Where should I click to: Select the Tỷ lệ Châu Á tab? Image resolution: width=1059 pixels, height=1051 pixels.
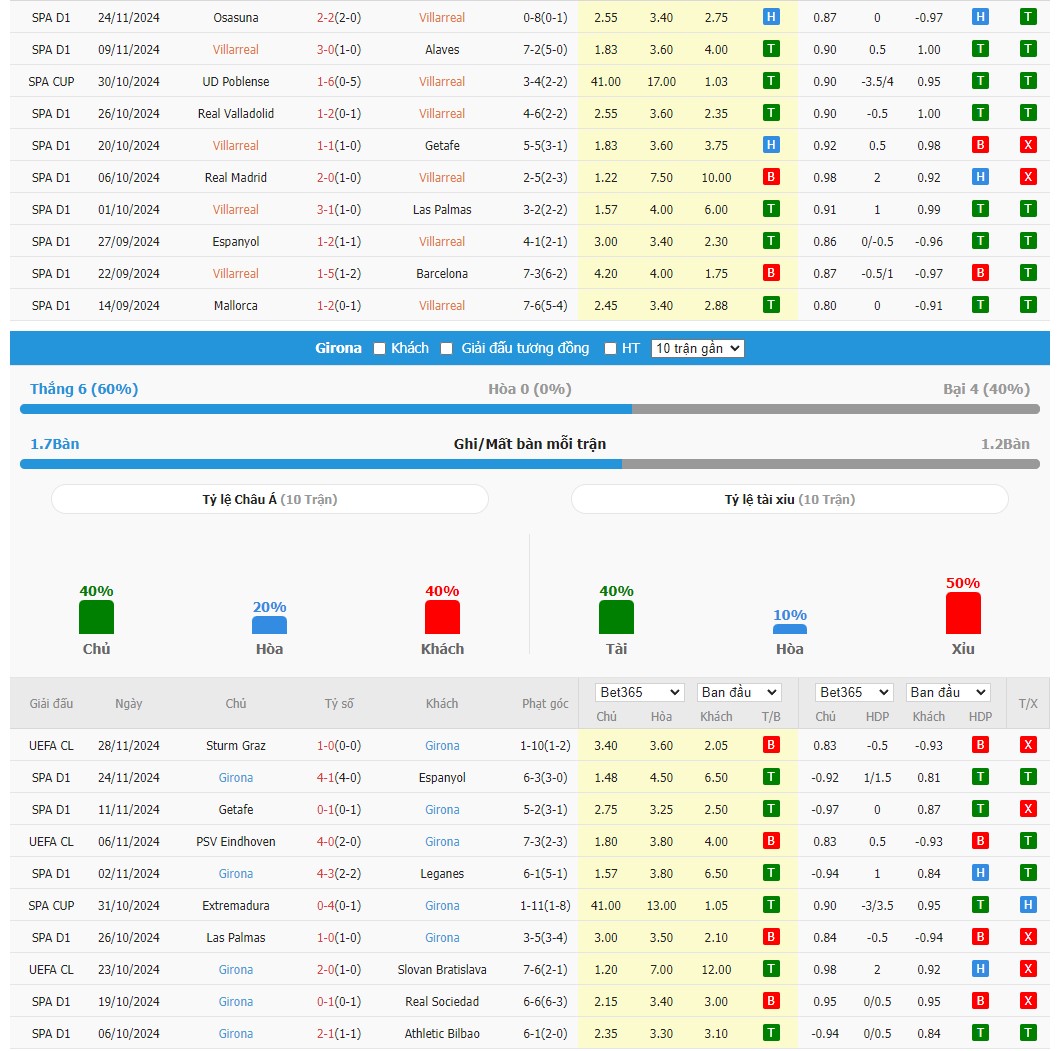point(269,499)
